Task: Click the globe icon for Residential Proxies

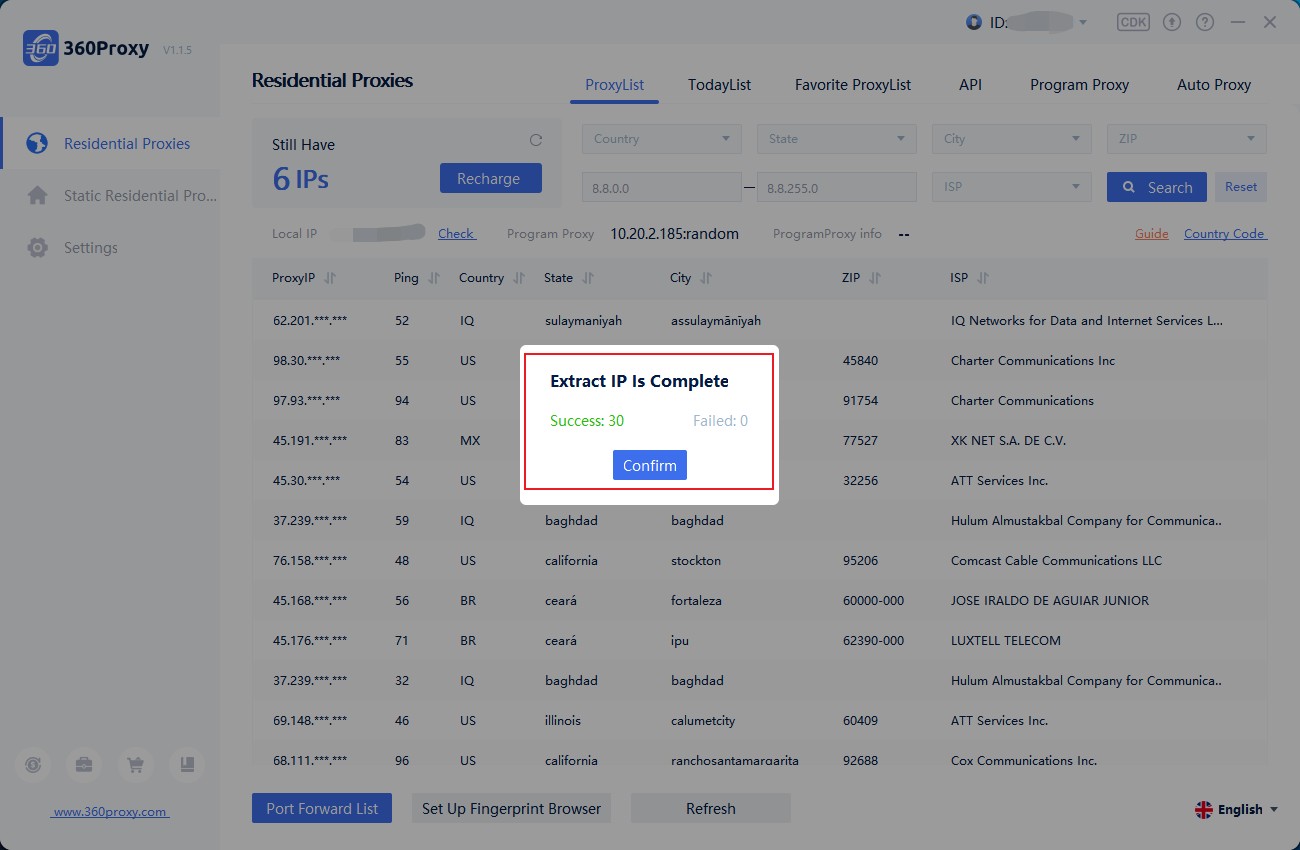Action: [x=37, y=143]
